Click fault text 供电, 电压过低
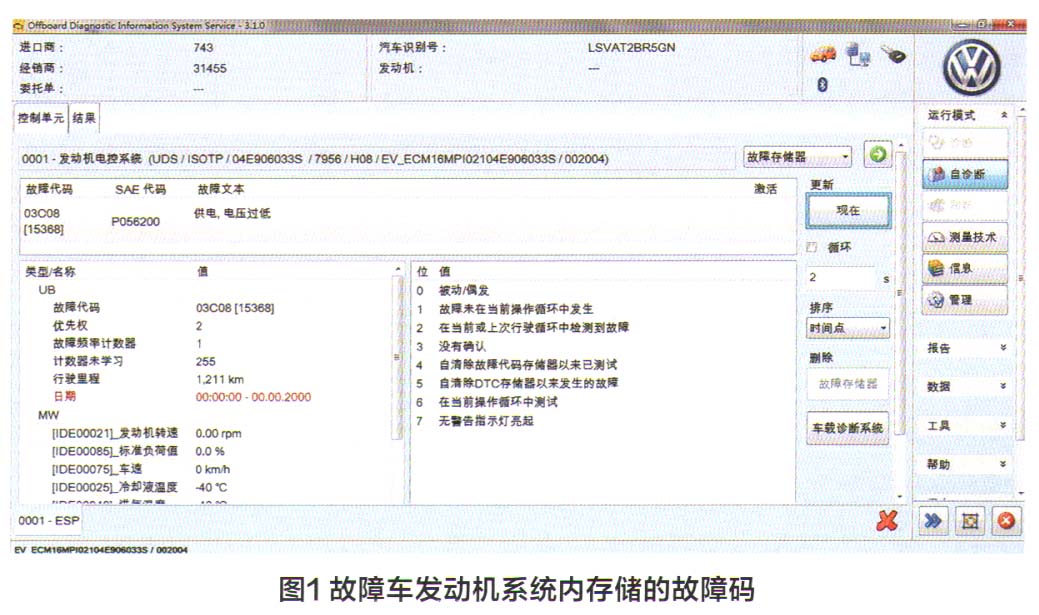 pyautogui.click(x=232, y=213)
